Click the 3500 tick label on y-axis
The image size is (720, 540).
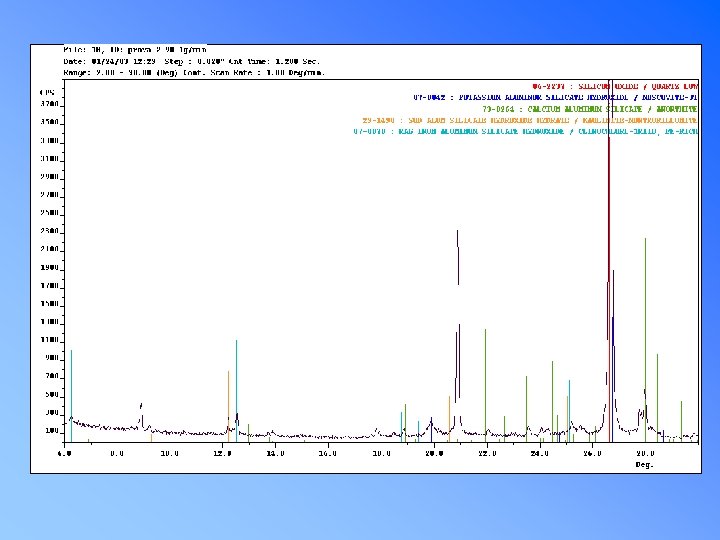pos(50,122)
